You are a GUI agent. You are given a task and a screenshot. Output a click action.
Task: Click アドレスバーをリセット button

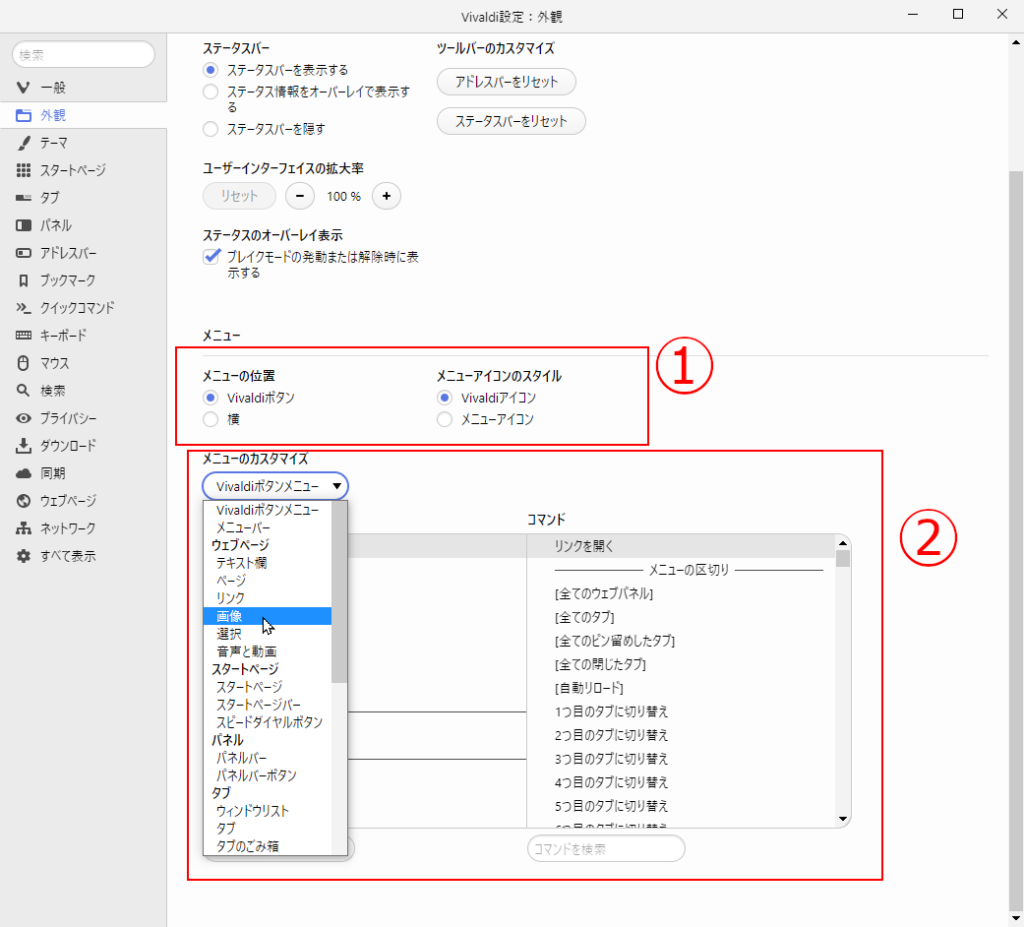coord(506,82)
